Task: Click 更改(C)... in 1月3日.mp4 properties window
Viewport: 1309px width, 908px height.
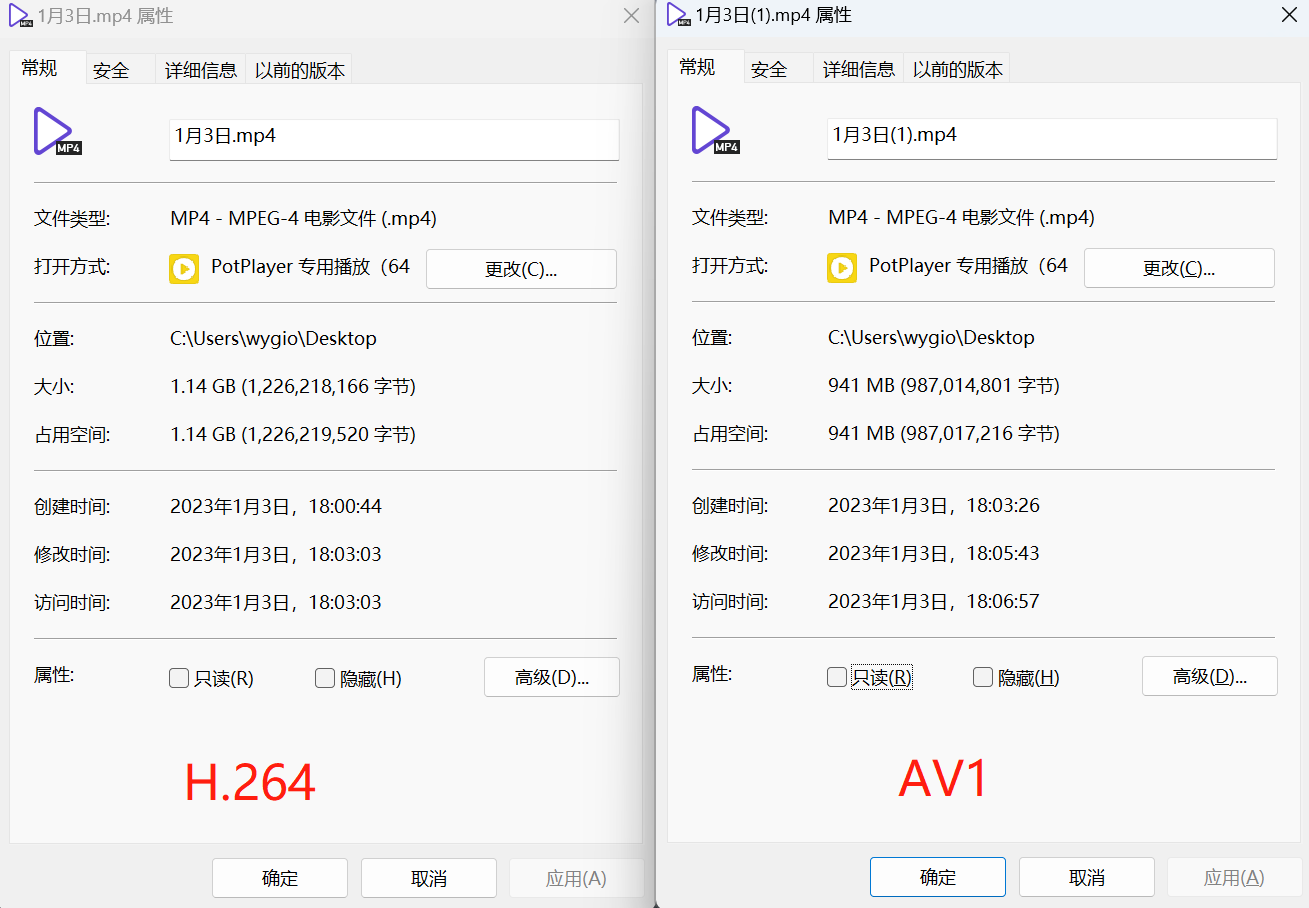Action: 521,269
